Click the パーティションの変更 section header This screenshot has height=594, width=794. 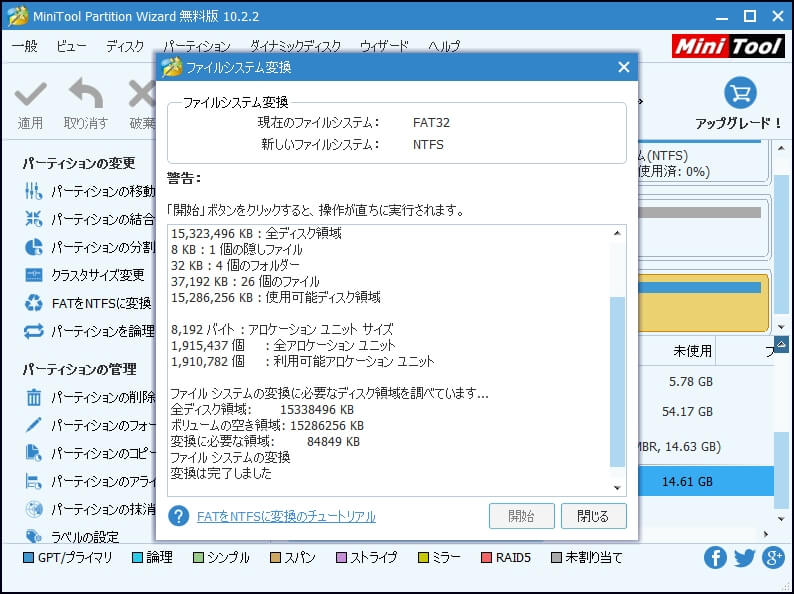(x=79, y=164)
